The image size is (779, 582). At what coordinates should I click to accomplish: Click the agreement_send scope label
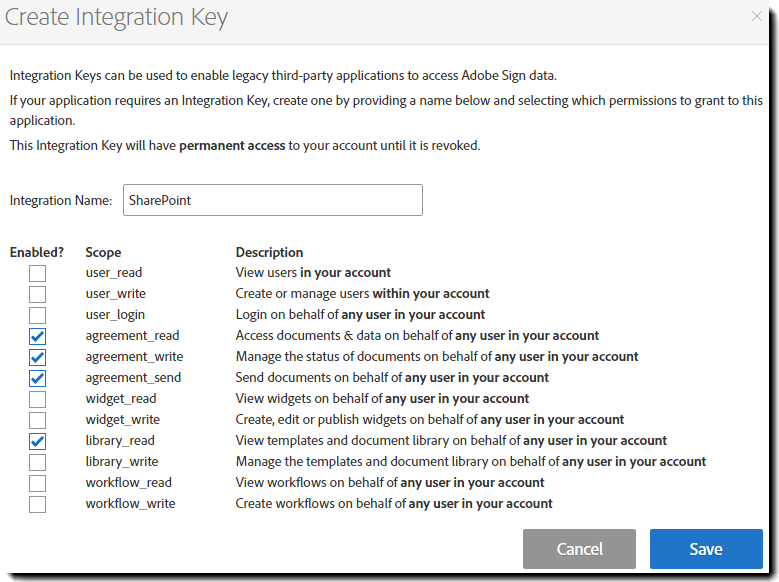tap(133, 378)
